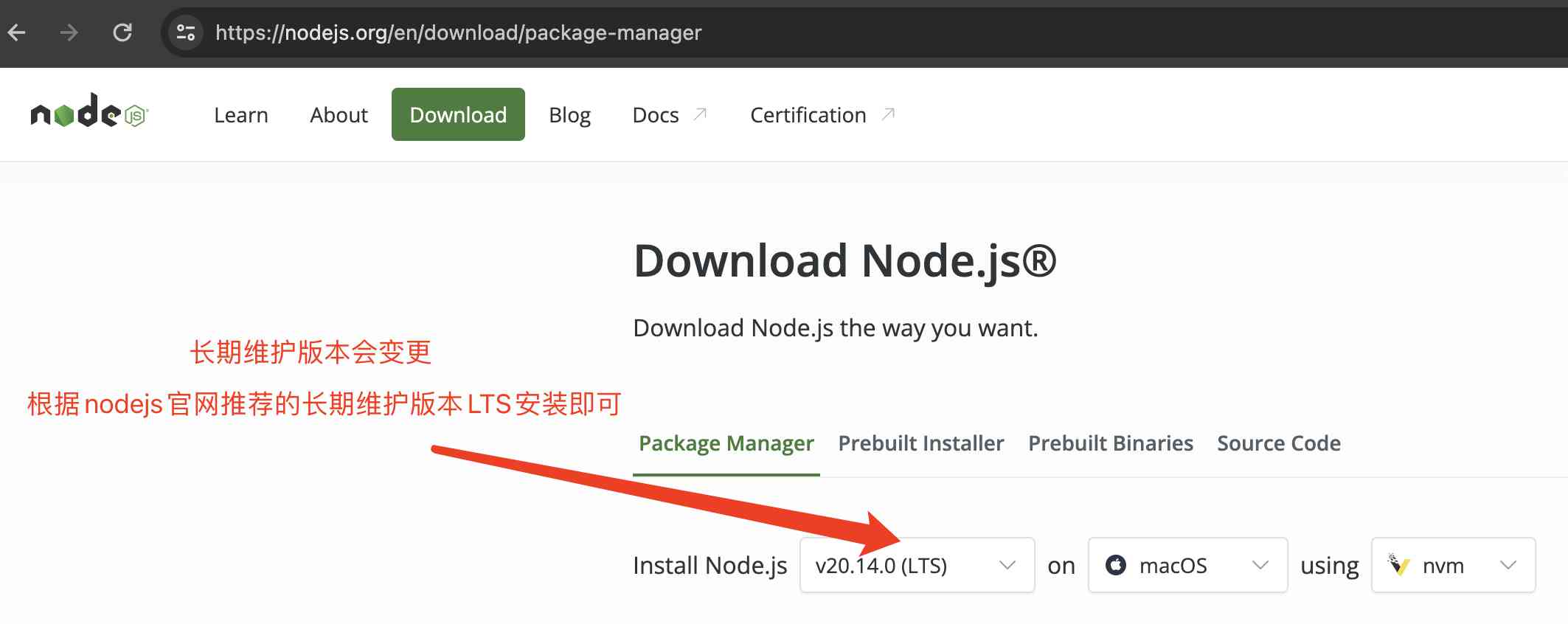Go back using the browser back arrow
The image size is (1568, 624).
(x=17, y=32)
